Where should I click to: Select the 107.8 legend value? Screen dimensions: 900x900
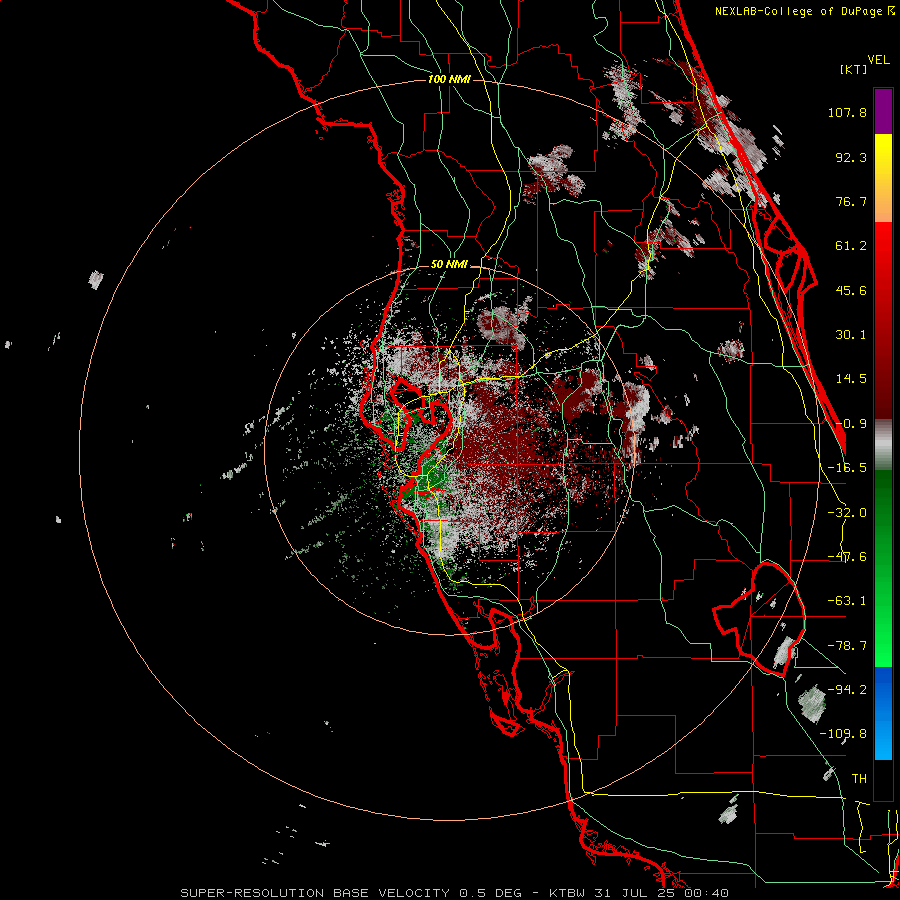coord(847,112)
